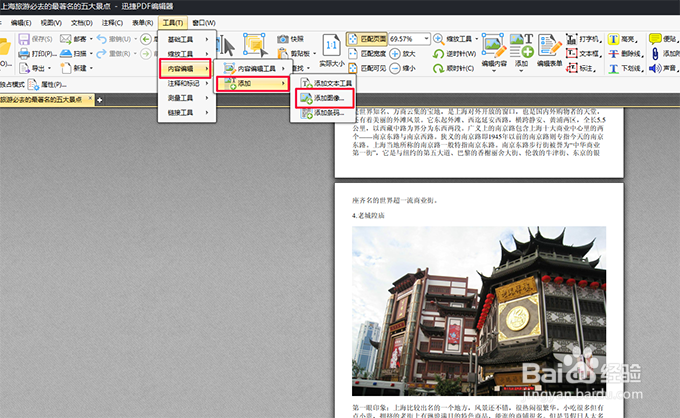The width and height of the screenshot is (680, 418).
Task: Choose Comments and Markup (注释和标记) entry
Action: coord(187,83)
